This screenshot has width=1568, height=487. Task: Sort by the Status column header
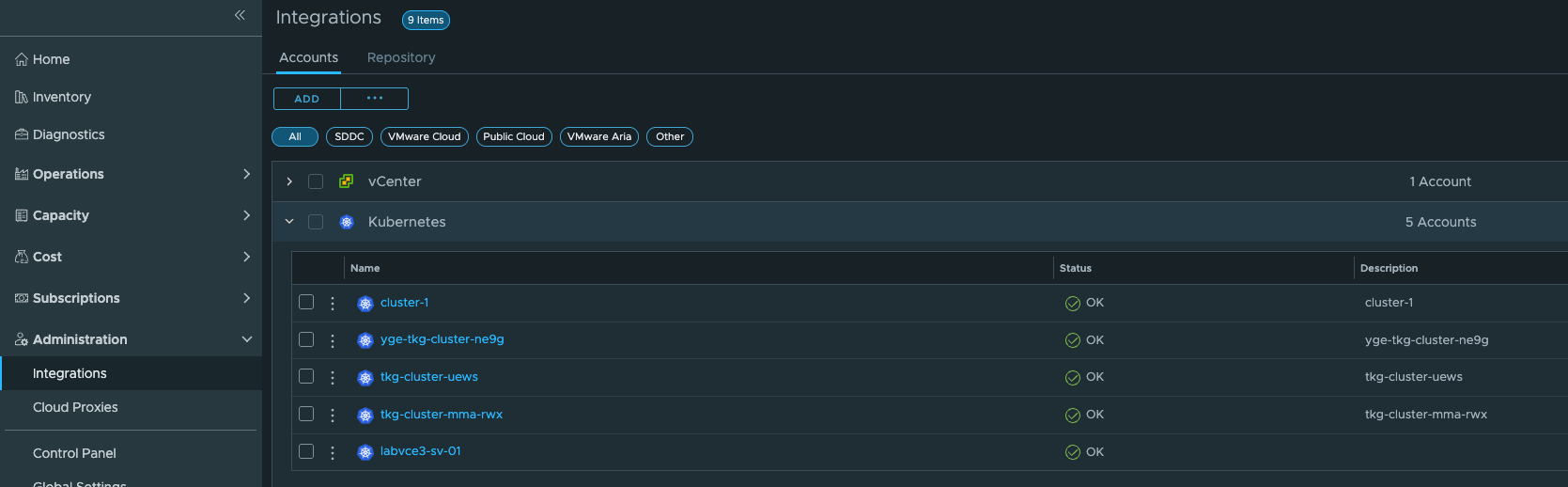1076,268
